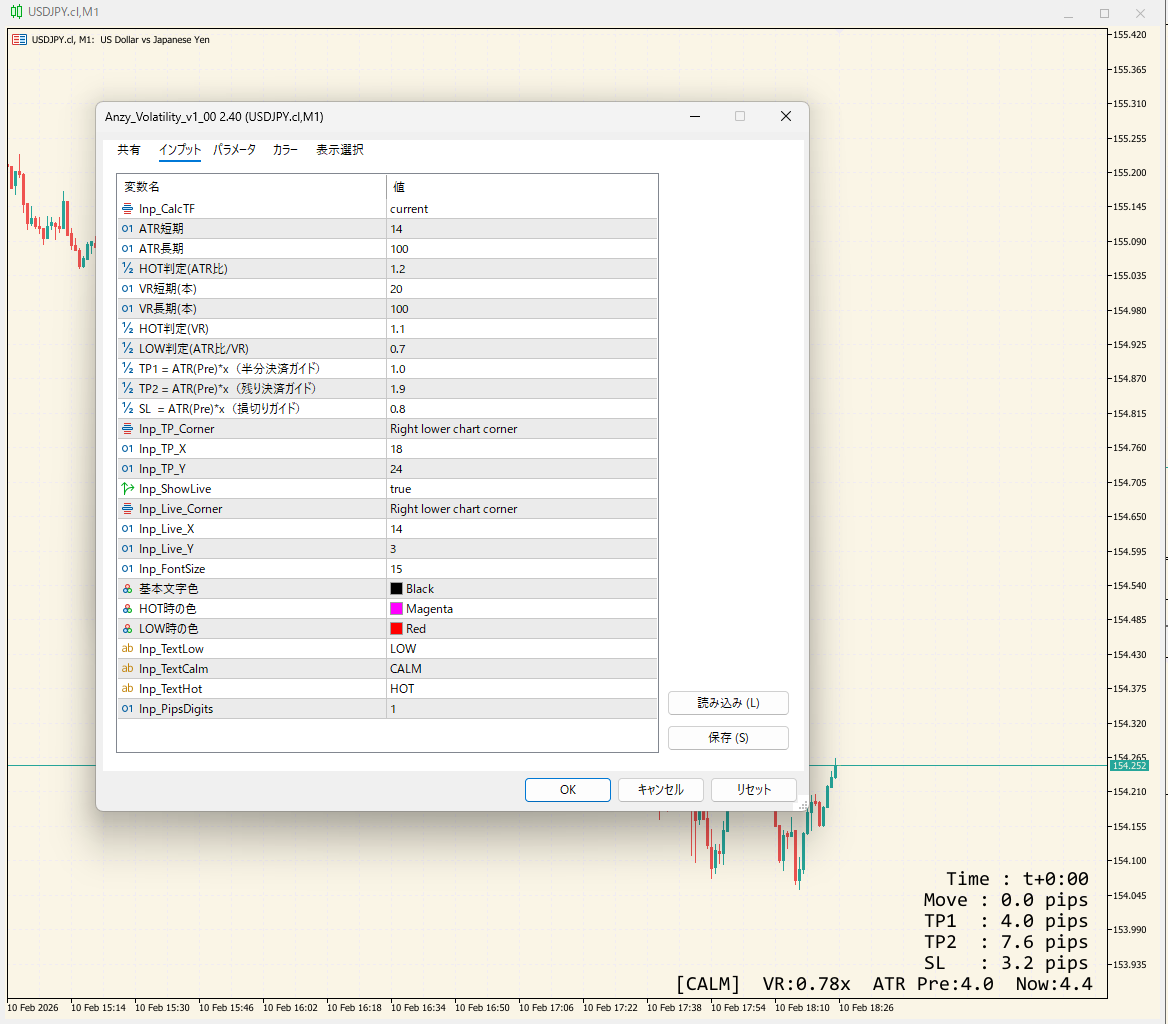Click the enum icon beside Inp_CalcTF

[127, 209]
